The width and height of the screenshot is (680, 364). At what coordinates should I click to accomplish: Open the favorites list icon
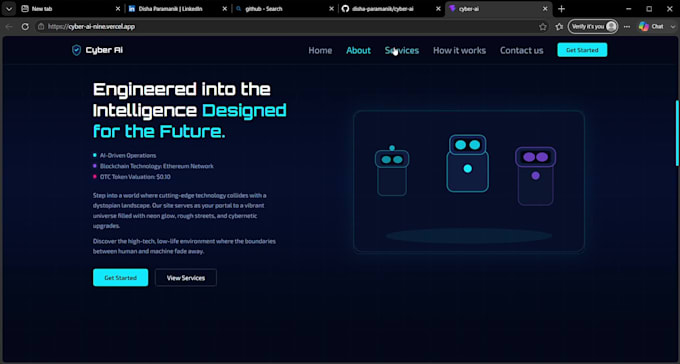(559, 26)
